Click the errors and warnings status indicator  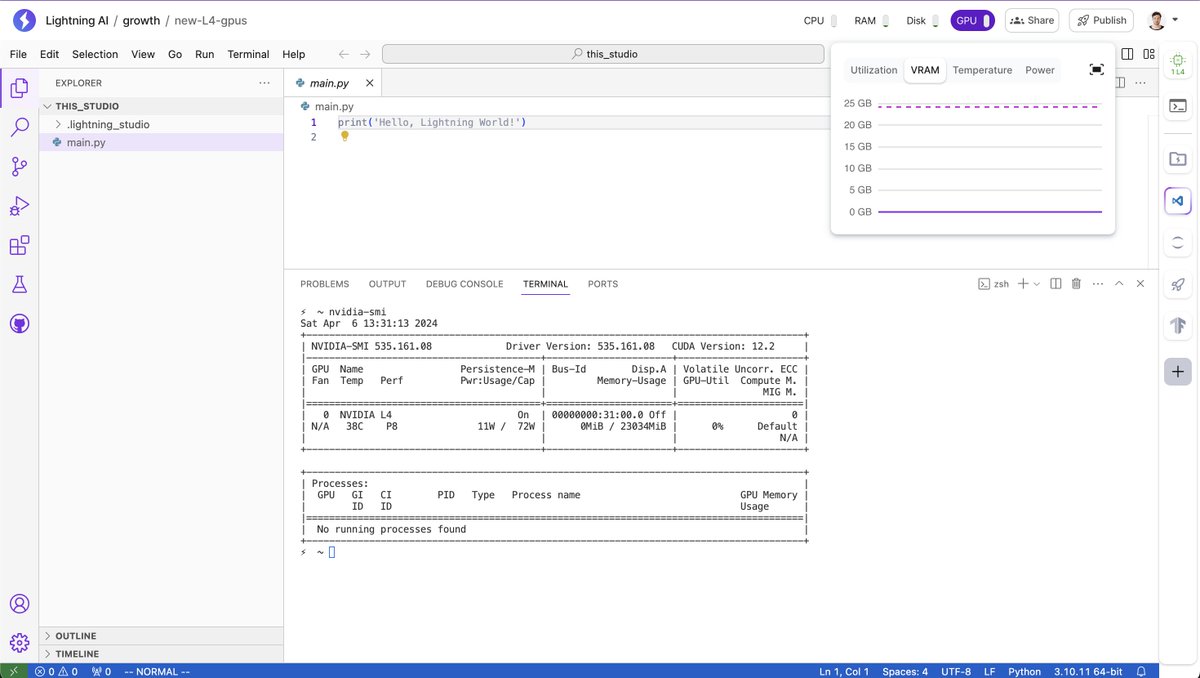click(56, 671)
